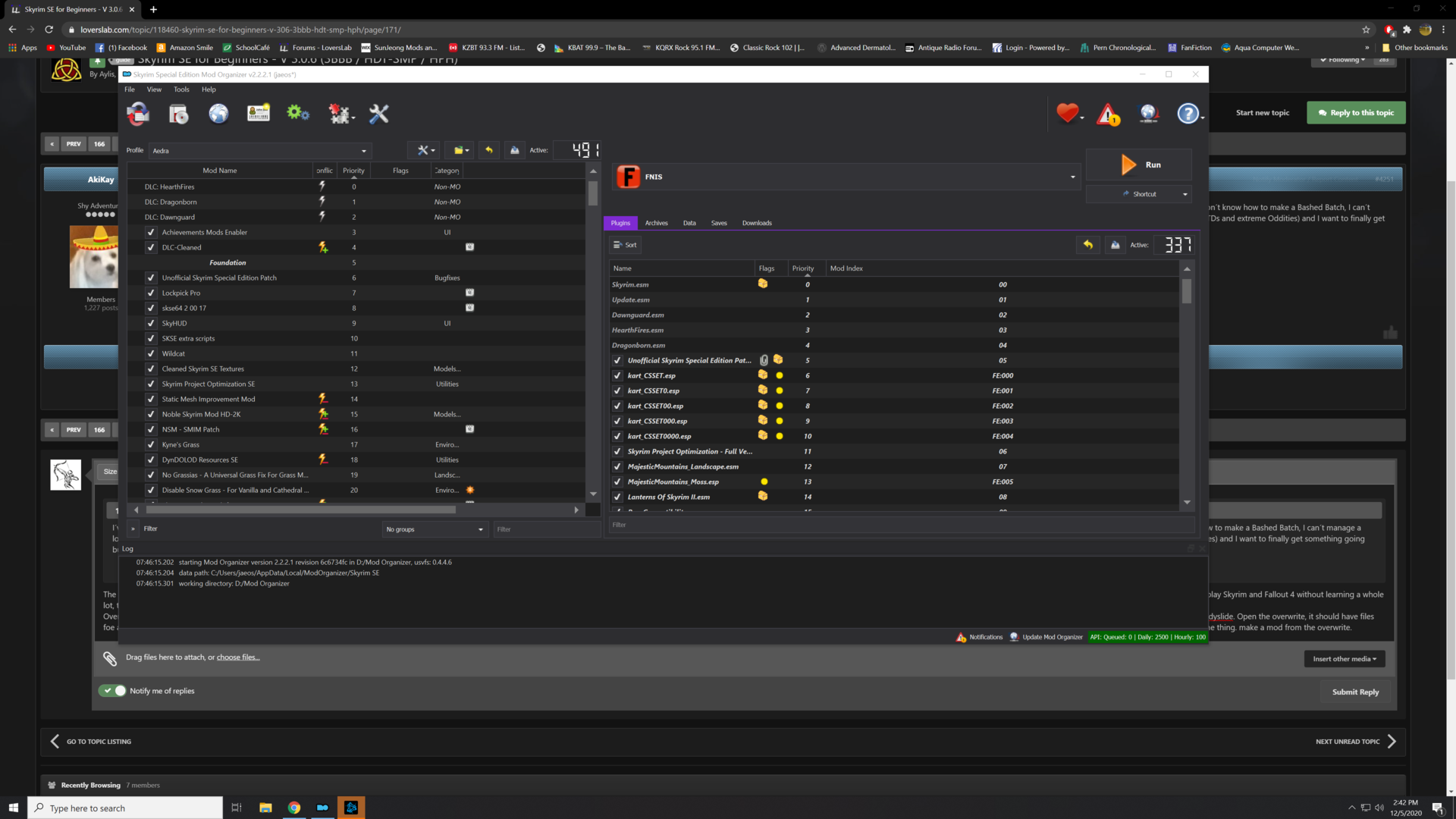Viewport: 1456px width, 819px height.
Task: Restore plugin list backup arrow icon
Action: (x=1088, y=244)
